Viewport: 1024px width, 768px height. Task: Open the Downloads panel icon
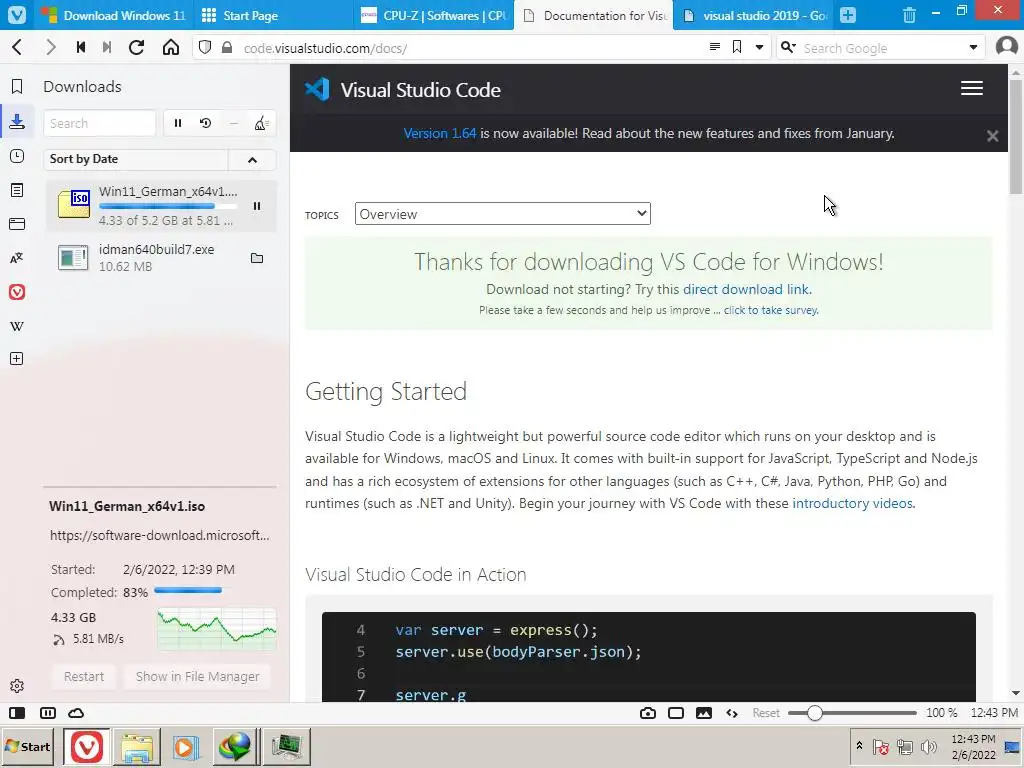pyautogui.click(x=17, y=121)
